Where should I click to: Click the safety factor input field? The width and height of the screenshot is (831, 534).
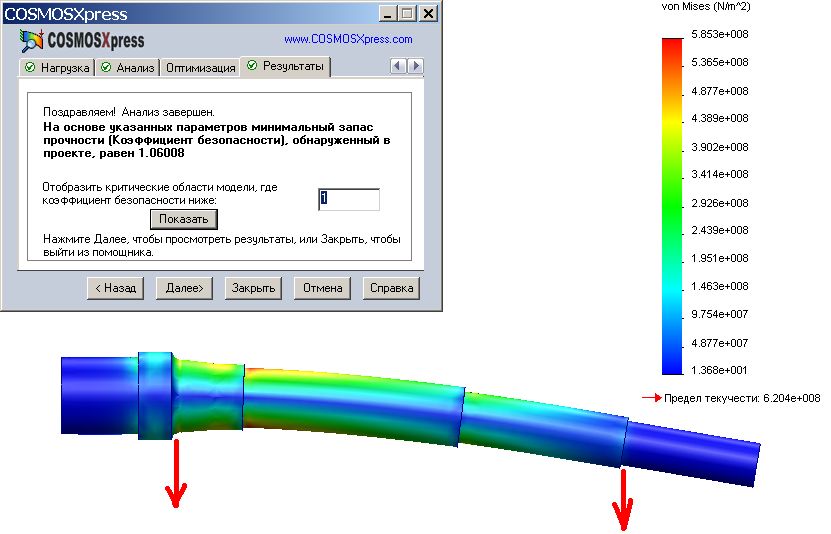click(349, 199)
